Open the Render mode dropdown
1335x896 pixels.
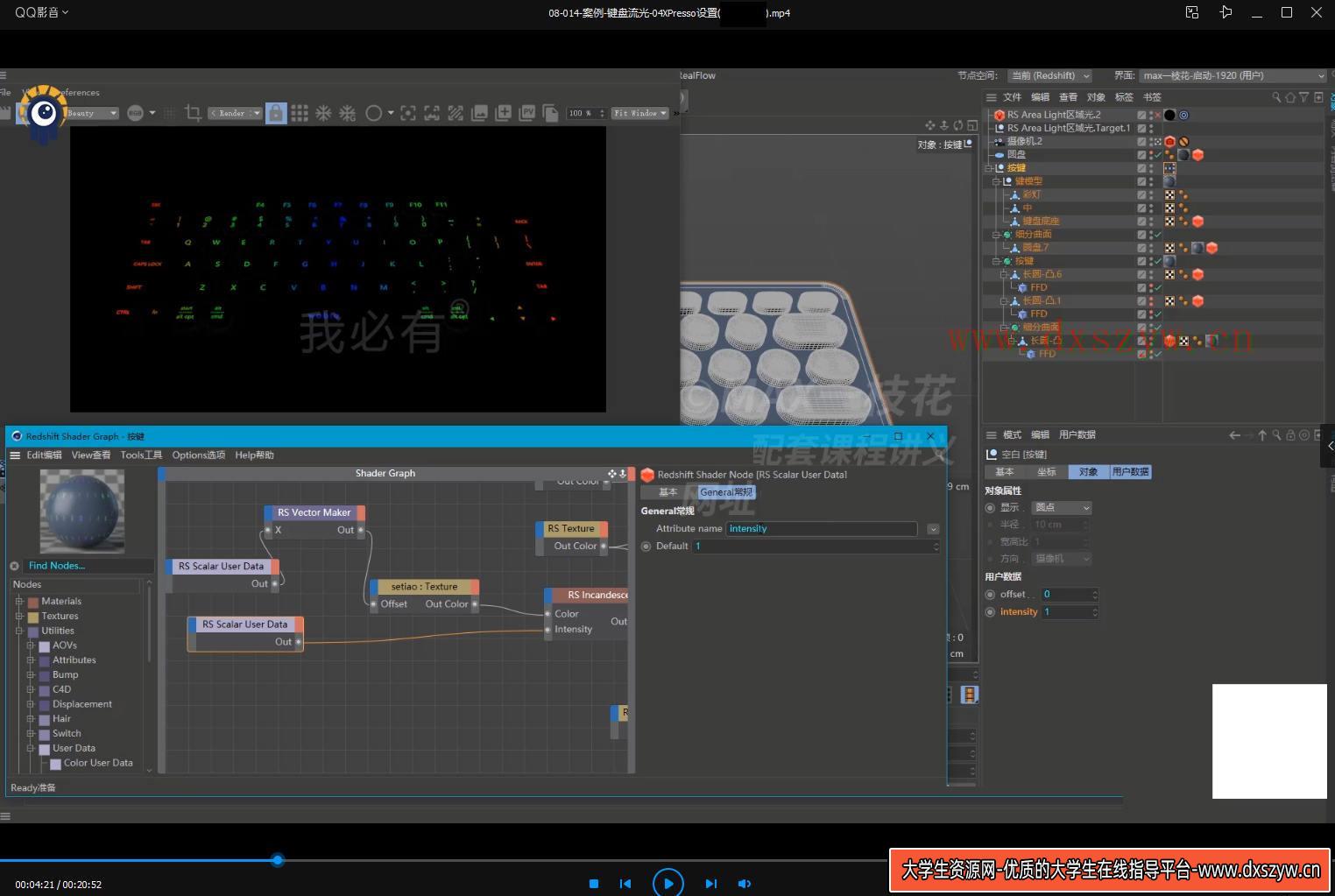(x=235, y=113)
